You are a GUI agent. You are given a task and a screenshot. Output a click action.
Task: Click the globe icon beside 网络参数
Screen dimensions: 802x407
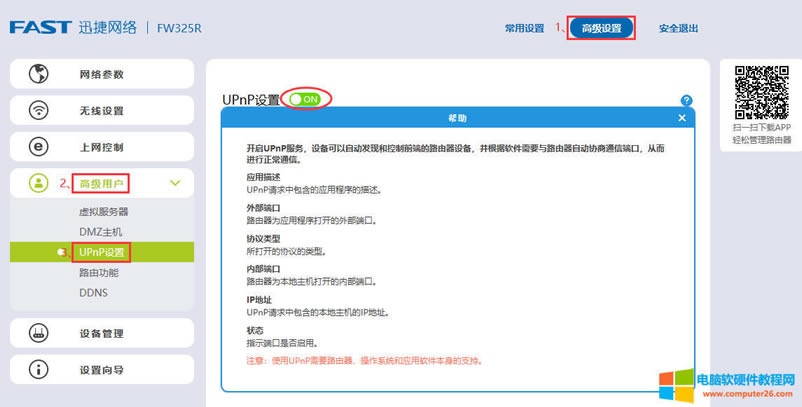39,74
